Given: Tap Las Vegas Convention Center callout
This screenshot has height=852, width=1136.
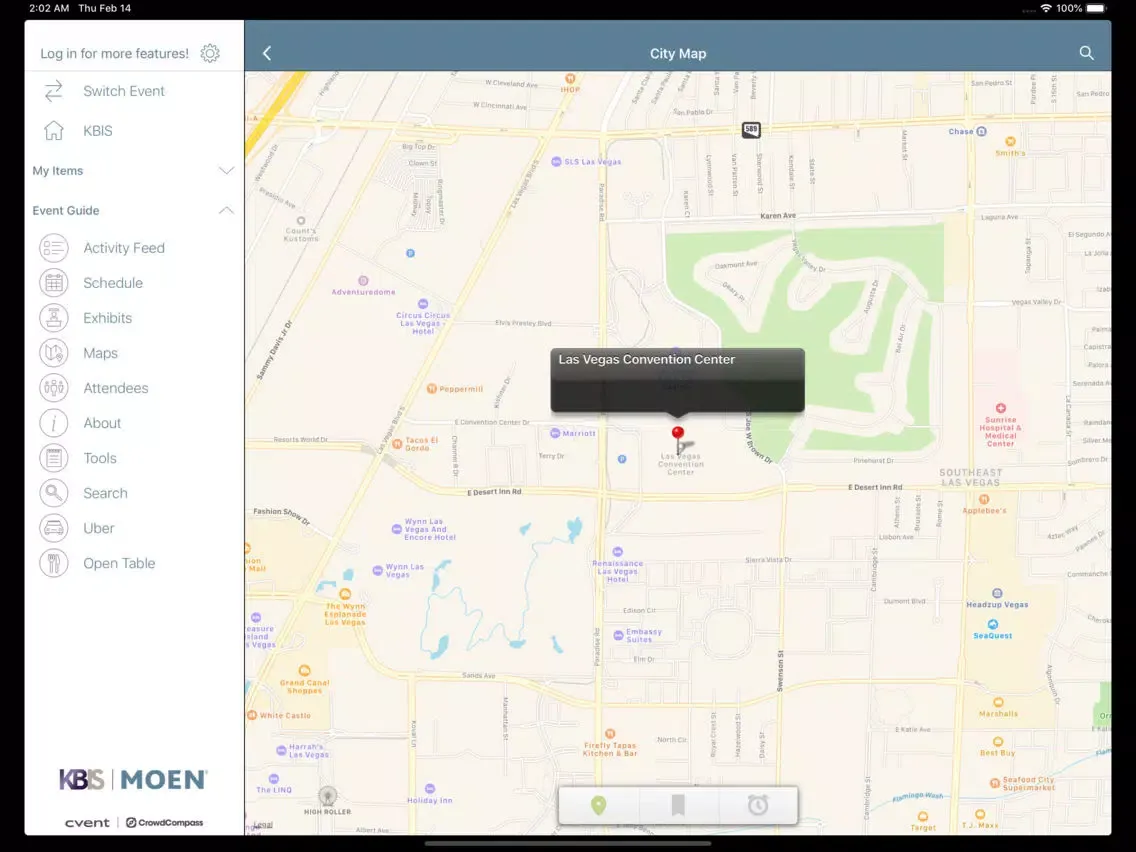Looking at the screenshot, I should [x=677, y=380].
